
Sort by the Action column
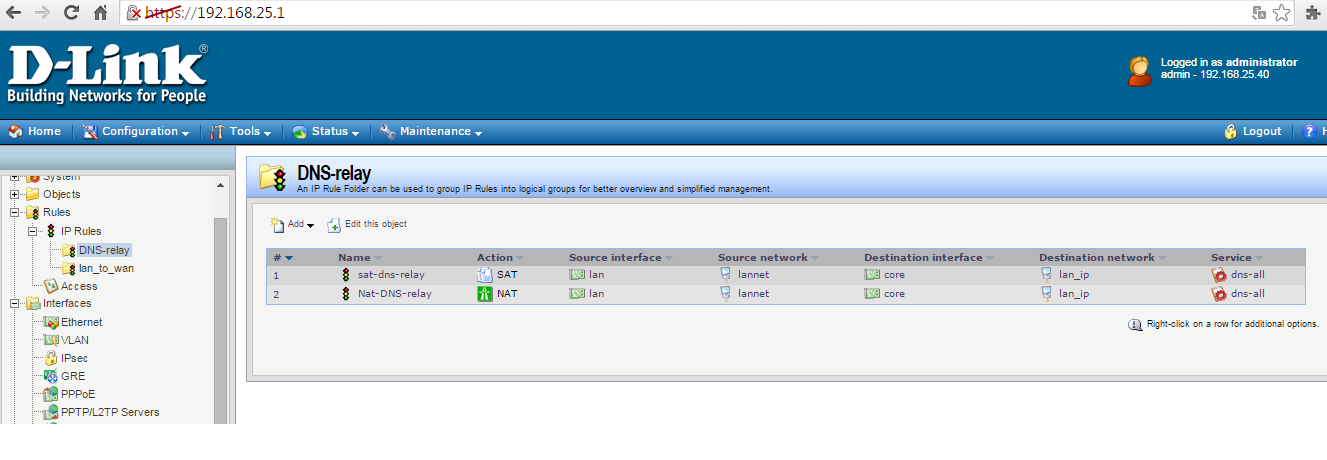(500, 258)
